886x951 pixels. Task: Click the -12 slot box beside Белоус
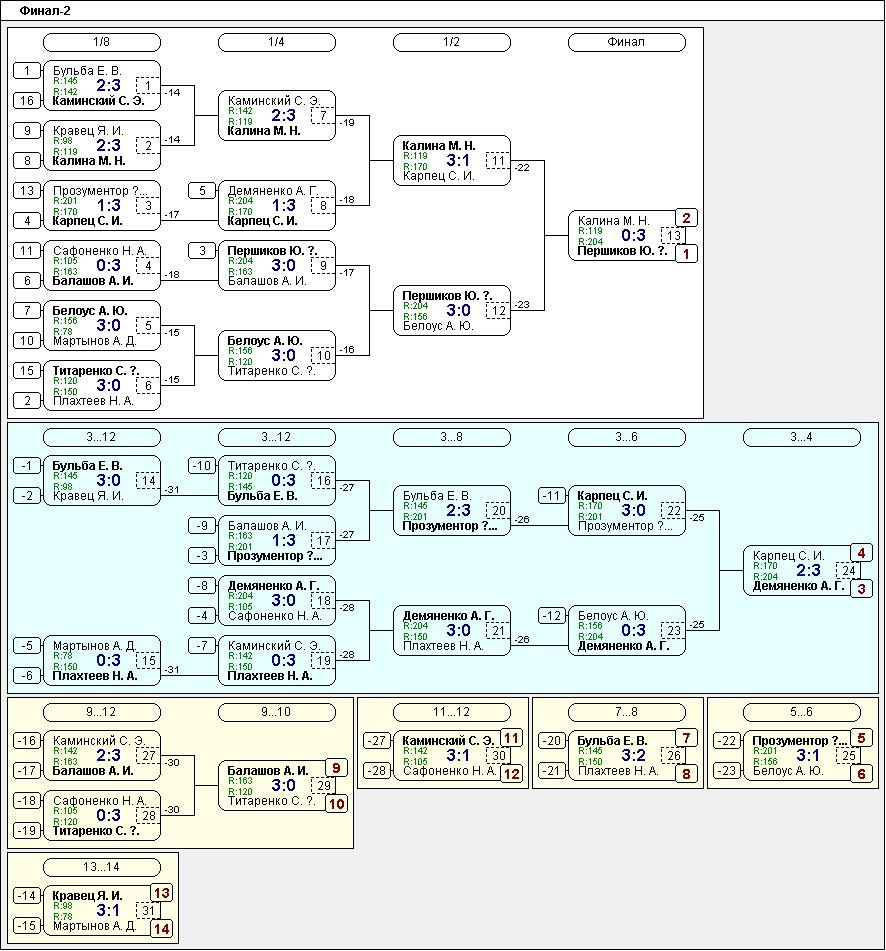(552, 616)
